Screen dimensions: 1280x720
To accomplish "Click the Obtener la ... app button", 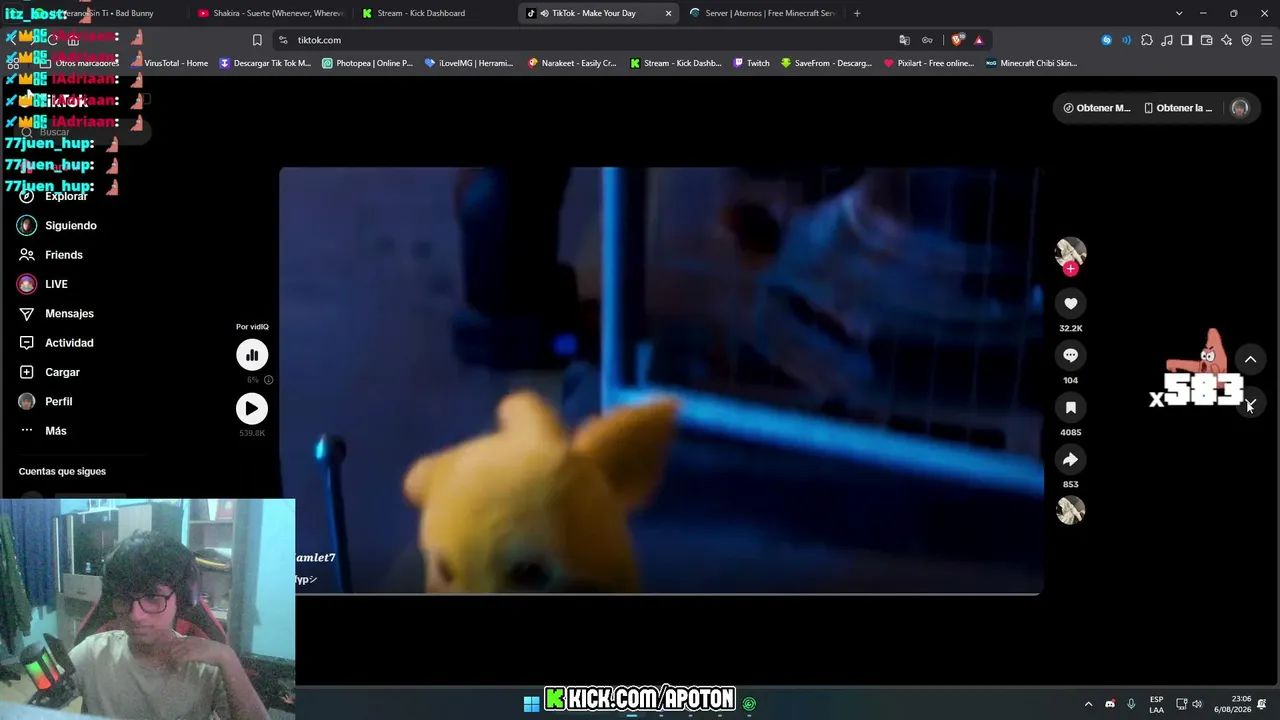I will (x=1178, y=108).
